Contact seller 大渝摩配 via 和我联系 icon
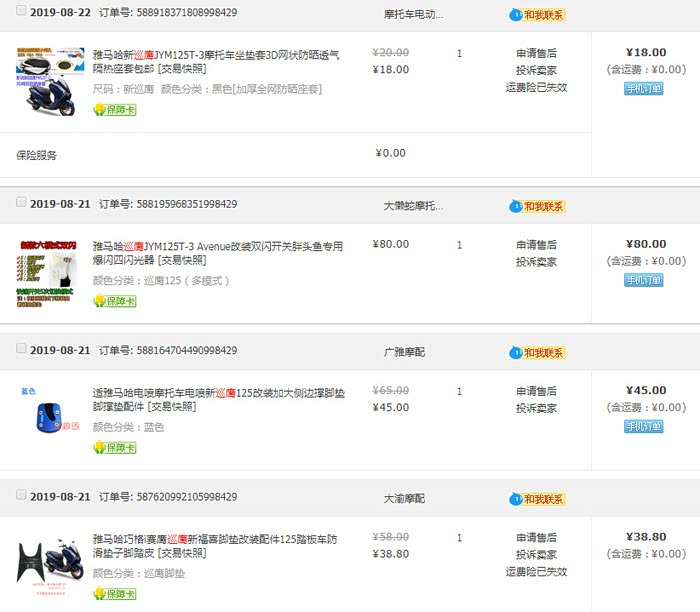Viewport: 700px width, 612px height. (x=537, y=499)
